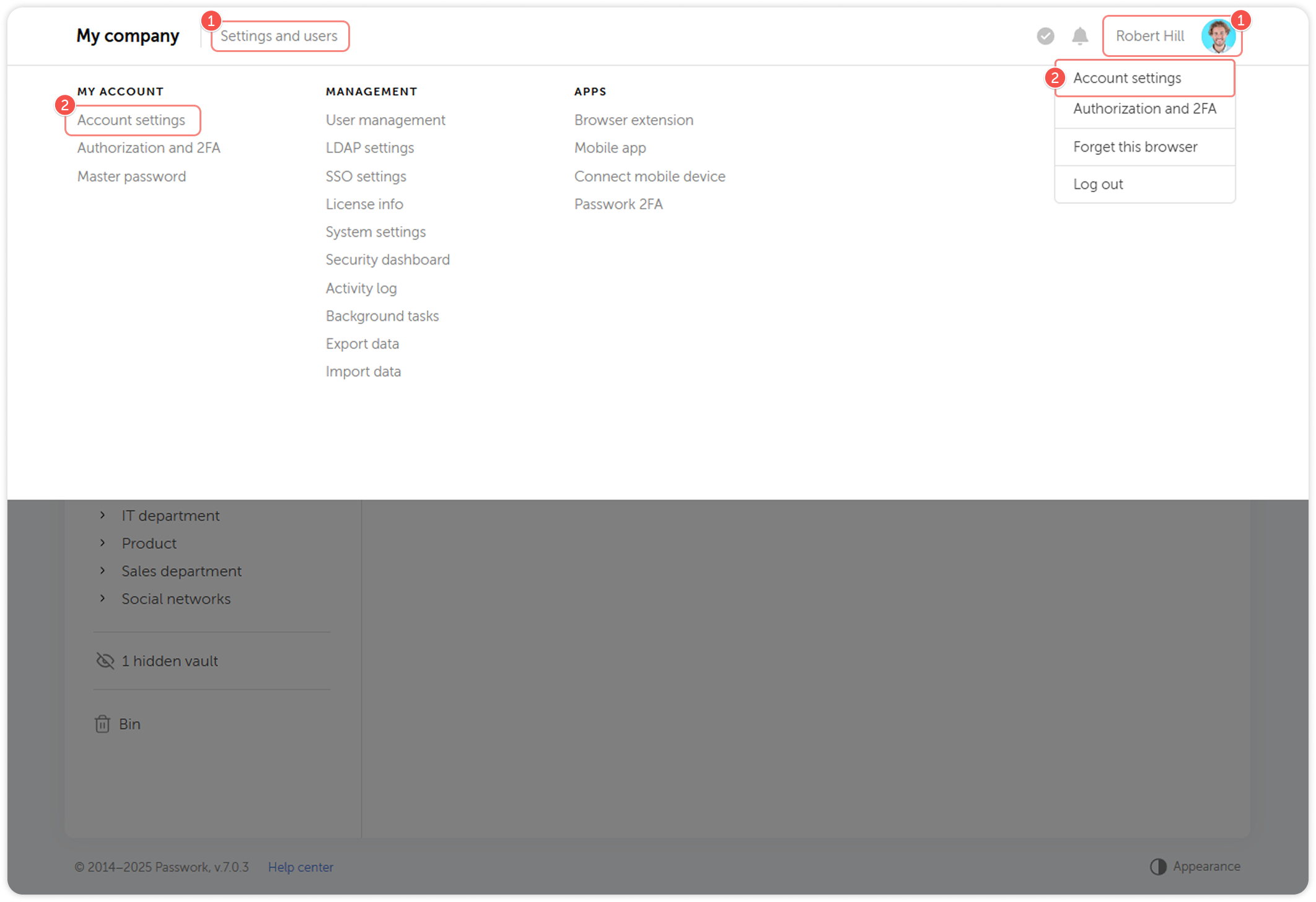Screen dimensions: 1316x902
Task: Select the IT department vault
Action: click(170, 515)
